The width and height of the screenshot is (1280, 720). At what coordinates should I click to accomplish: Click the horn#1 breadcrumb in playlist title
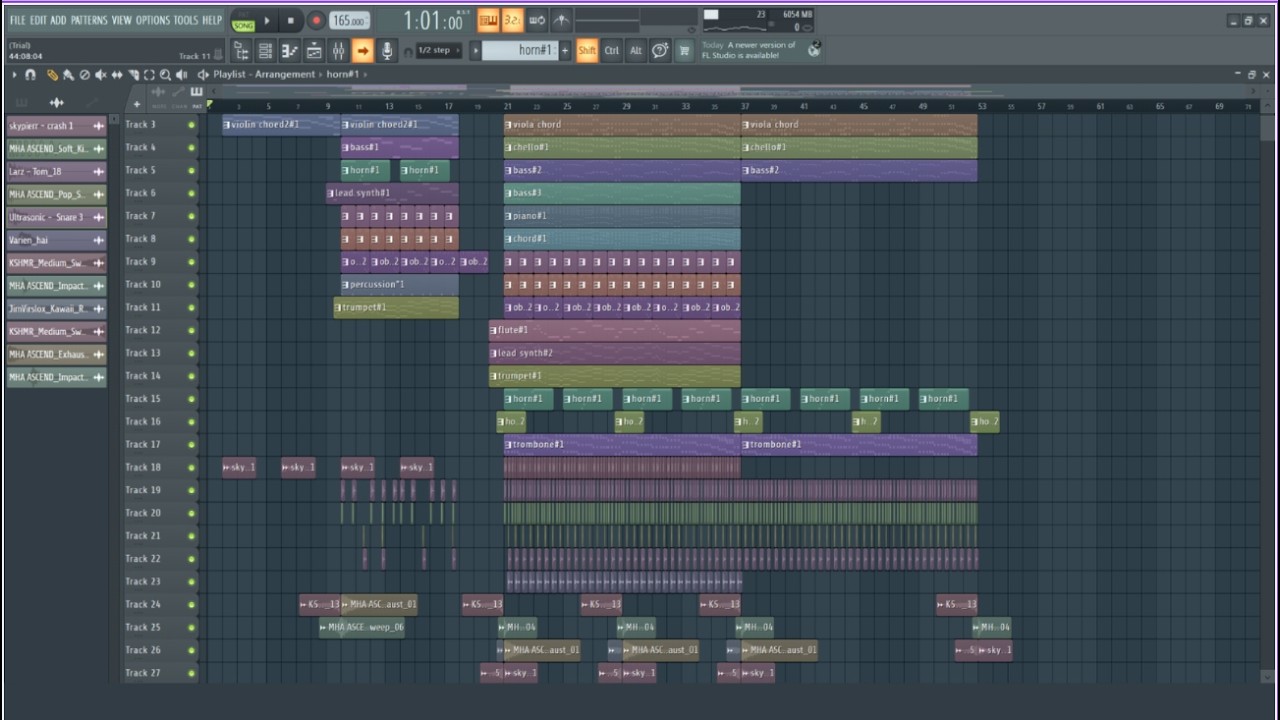coord(342,74)
